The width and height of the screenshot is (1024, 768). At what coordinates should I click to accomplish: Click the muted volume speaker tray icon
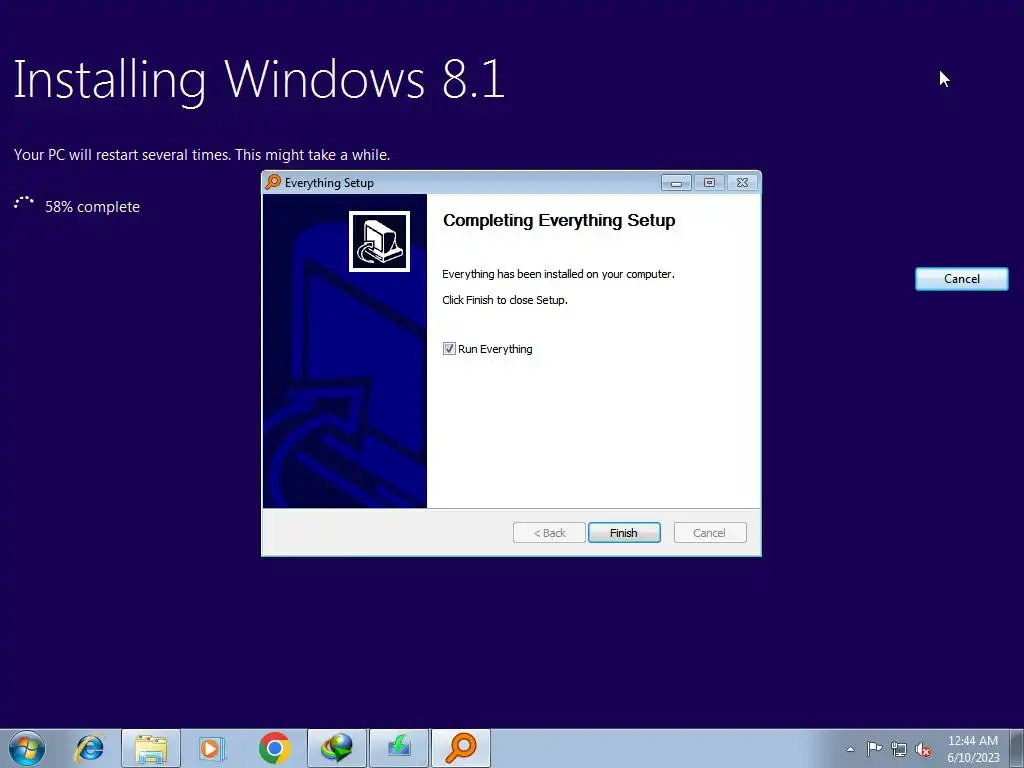click(923, 749)
